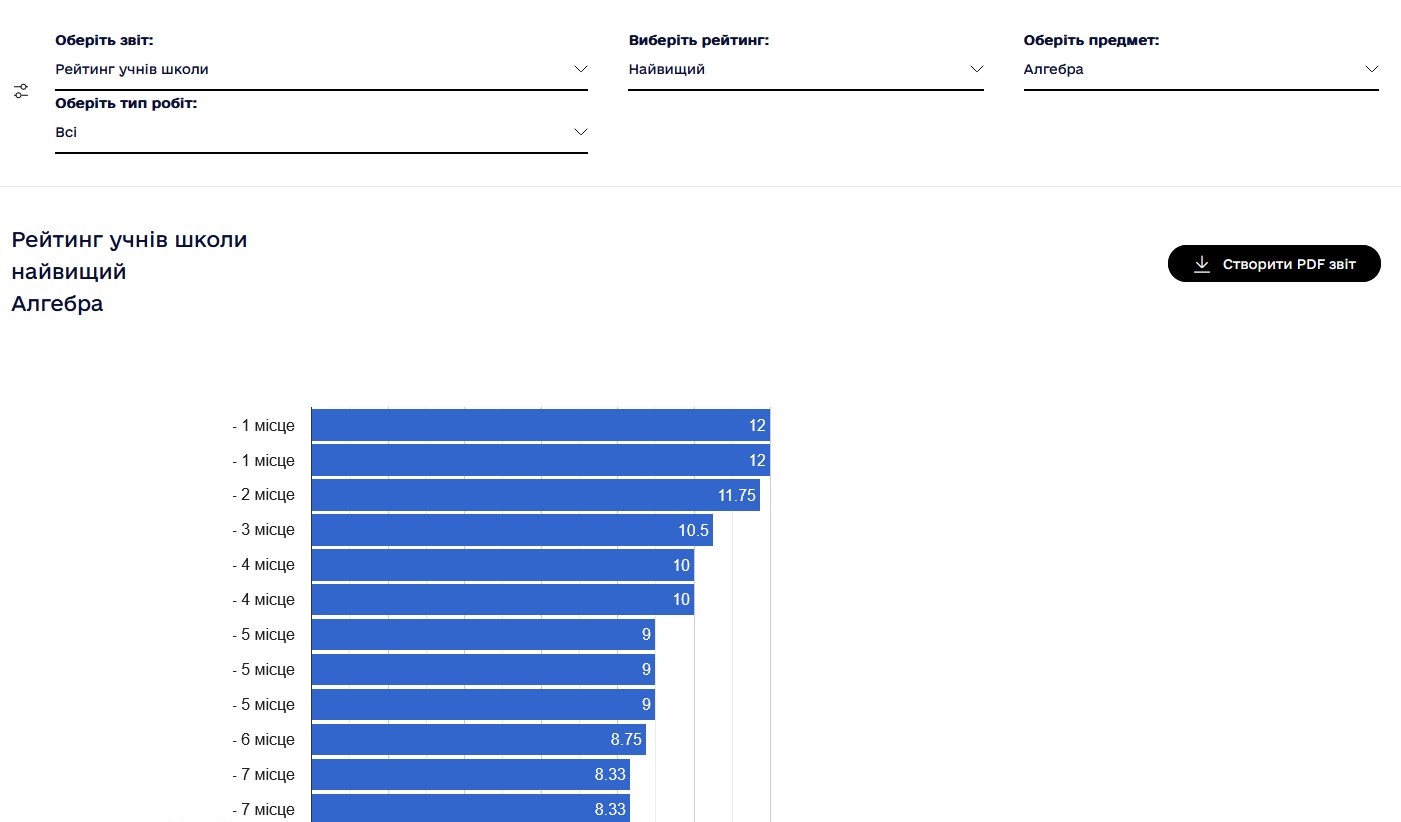Click the chevron next to Найвищий

(977, 69)
